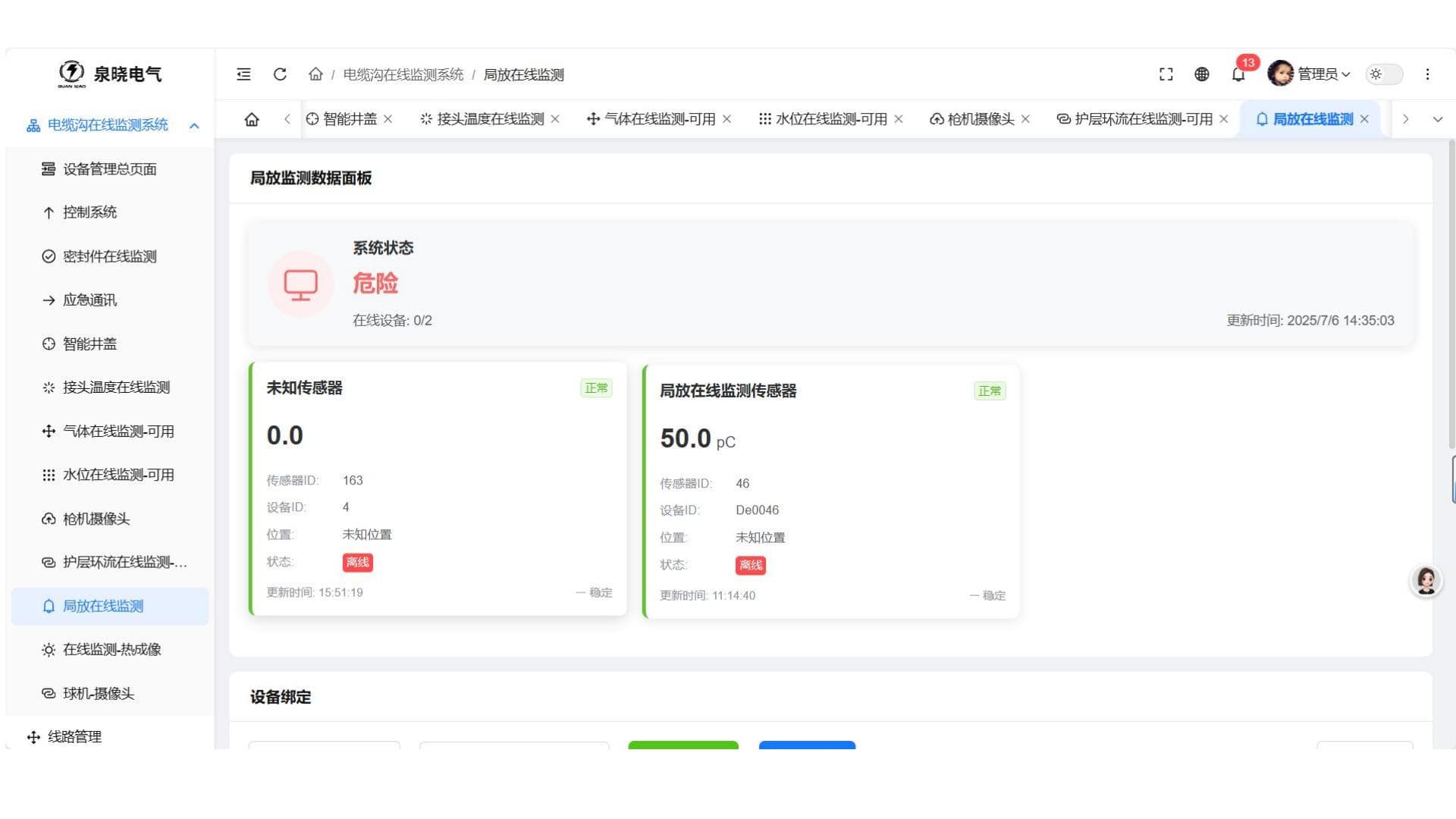1456x819 pixels.
Task: Open the 管理员 user dropdown
Action: [1323, 74]
